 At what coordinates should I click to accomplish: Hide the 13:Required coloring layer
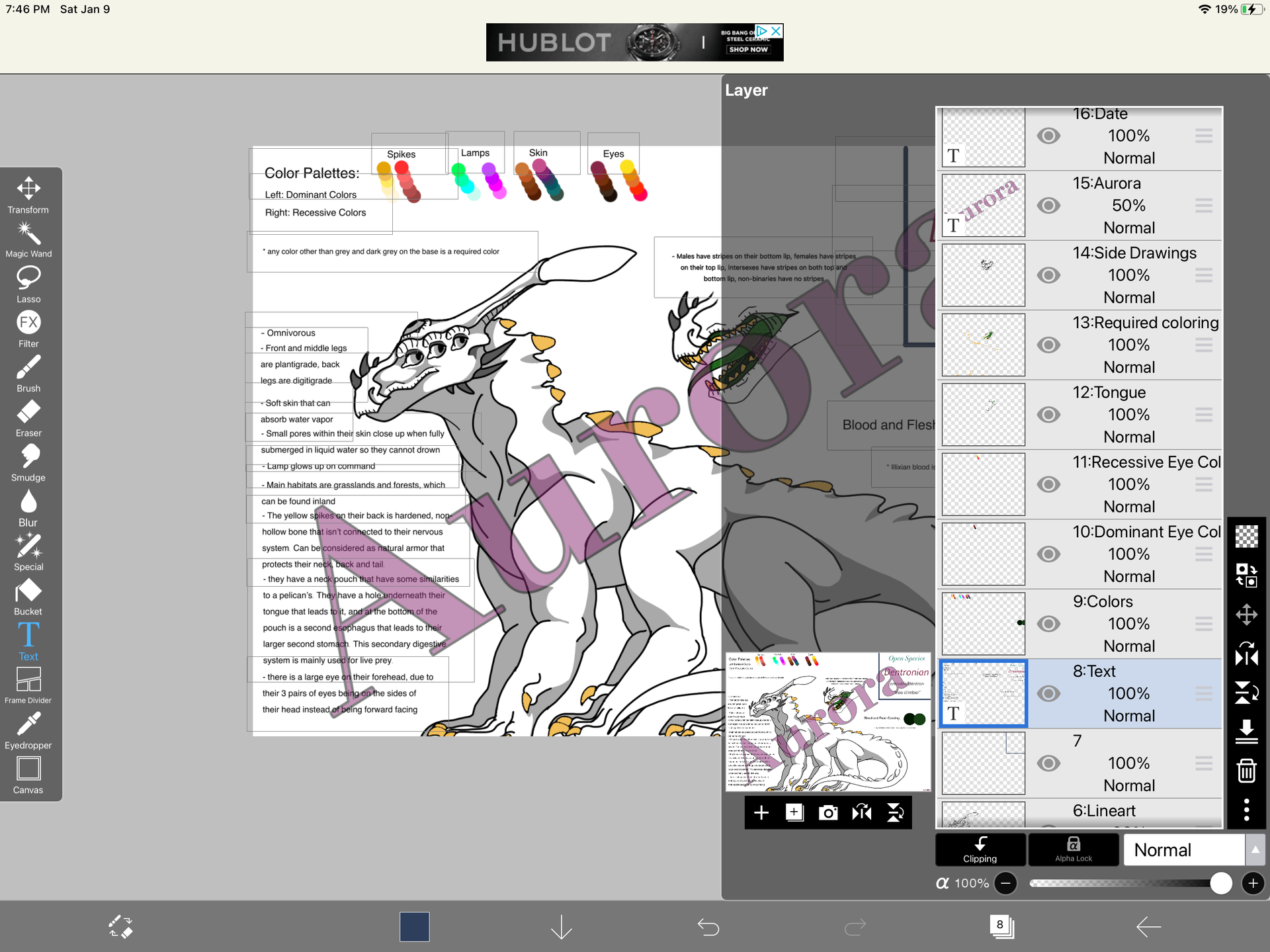click(x=1048, y=345)
